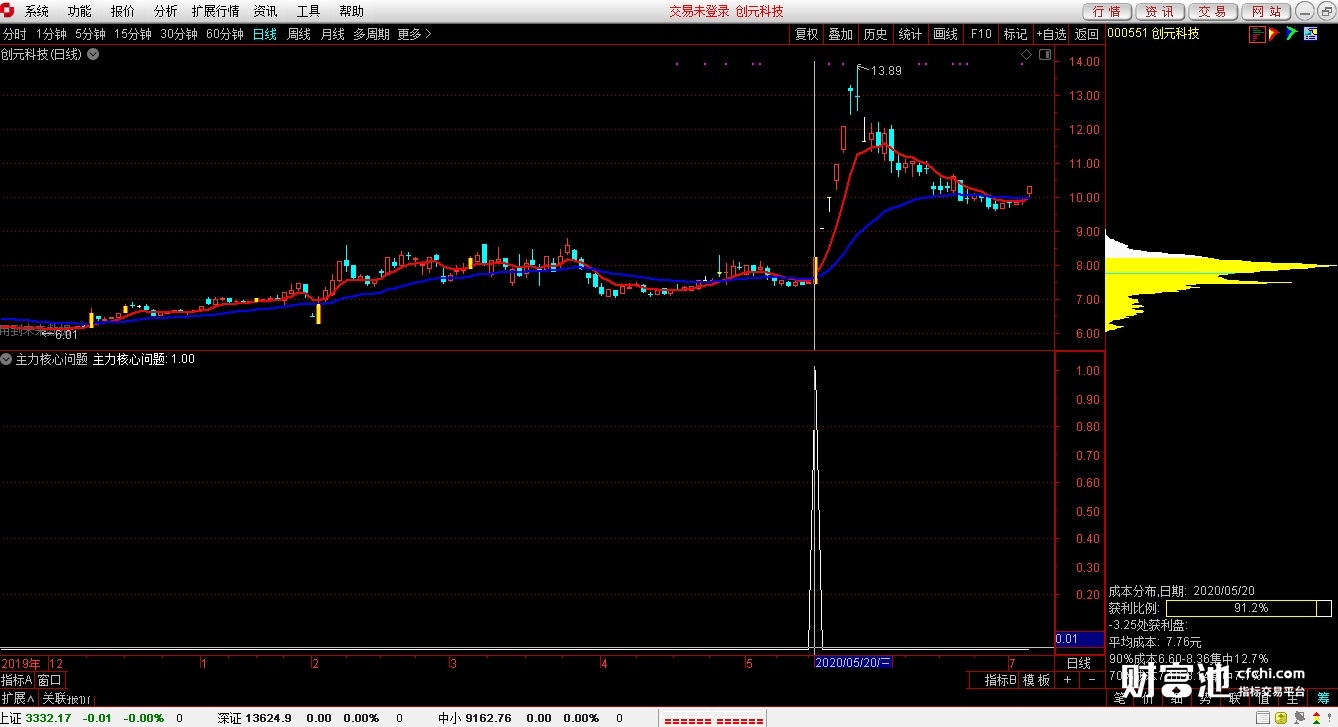
Task: Click the 标记 toolbar button
Action: click(x=1016, y=34)
